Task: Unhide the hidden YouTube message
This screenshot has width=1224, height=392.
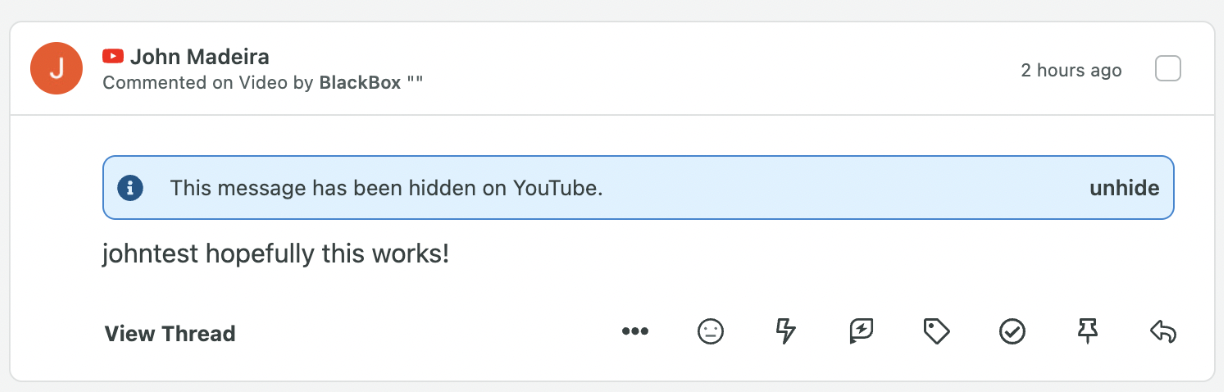Action: (x=1125, y=188)
